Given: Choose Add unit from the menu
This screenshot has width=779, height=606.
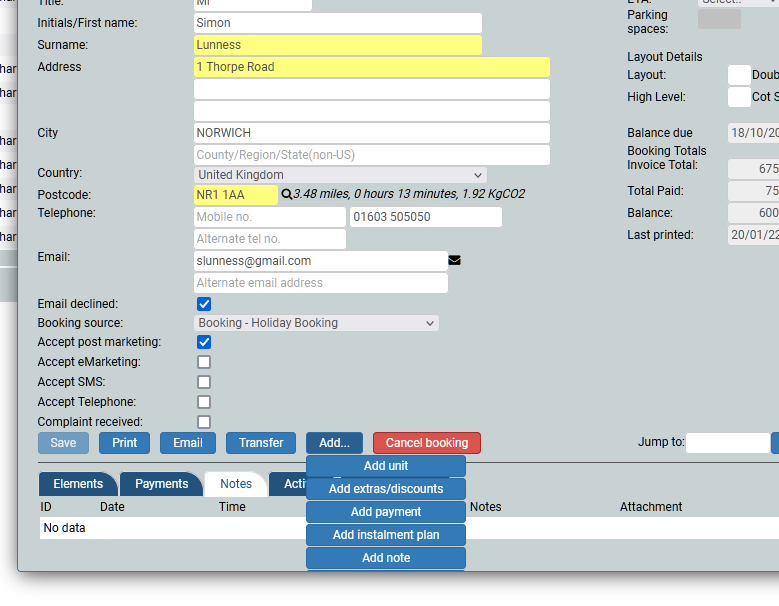Looking at the screenshot, I should click(386, 466).
